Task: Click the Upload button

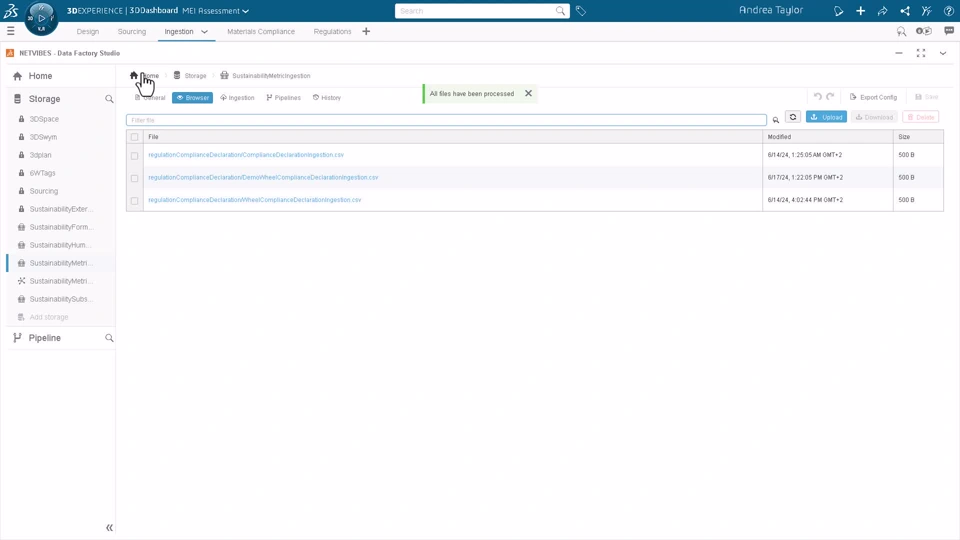Action: [826, 117]
